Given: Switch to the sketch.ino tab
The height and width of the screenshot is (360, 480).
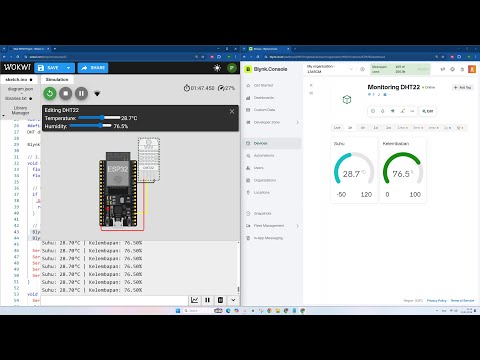Looking at the screenshot, I should [18, 80].
